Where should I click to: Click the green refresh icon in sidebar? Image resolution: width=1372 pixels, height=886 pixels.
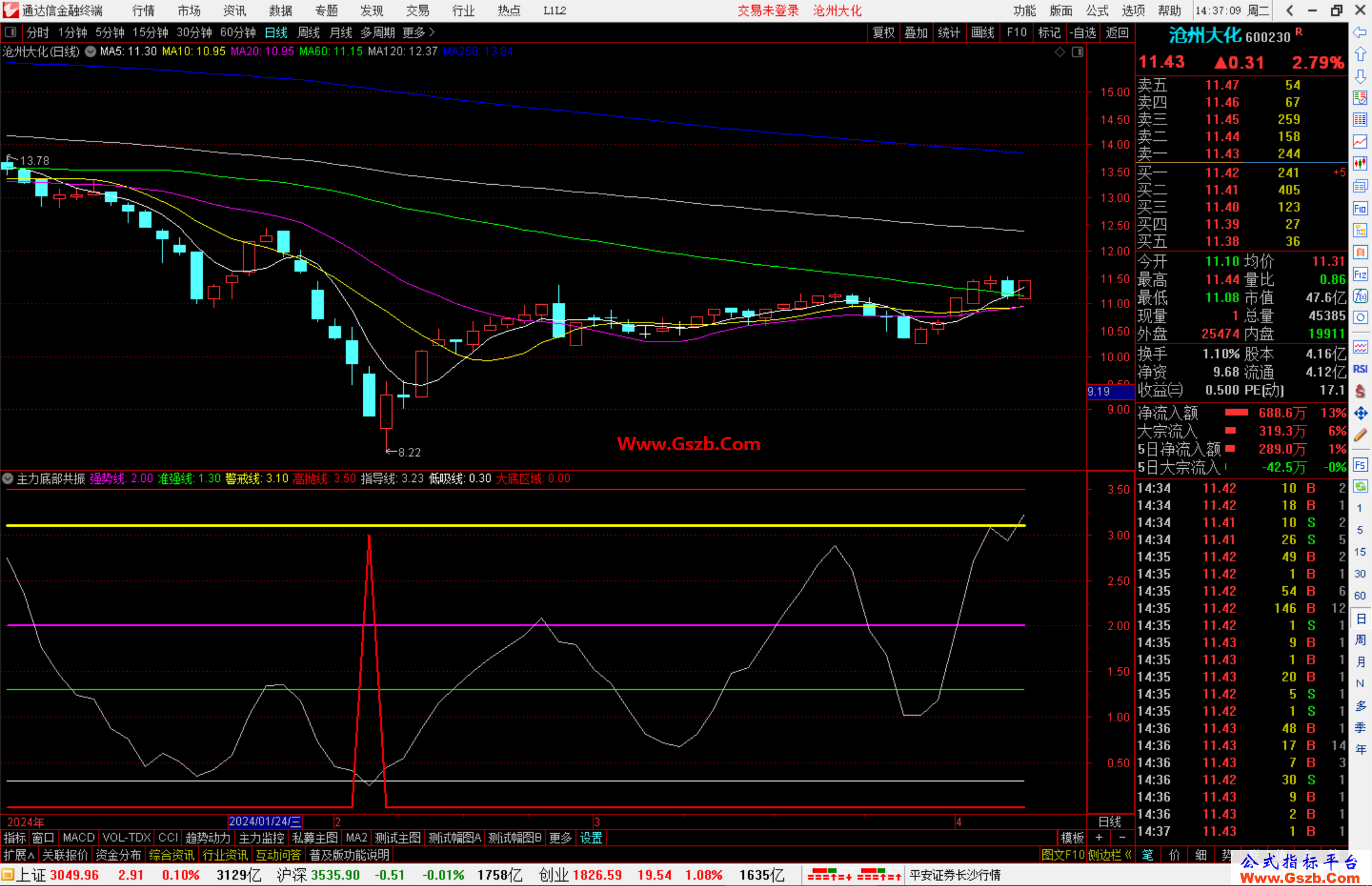1360,487
